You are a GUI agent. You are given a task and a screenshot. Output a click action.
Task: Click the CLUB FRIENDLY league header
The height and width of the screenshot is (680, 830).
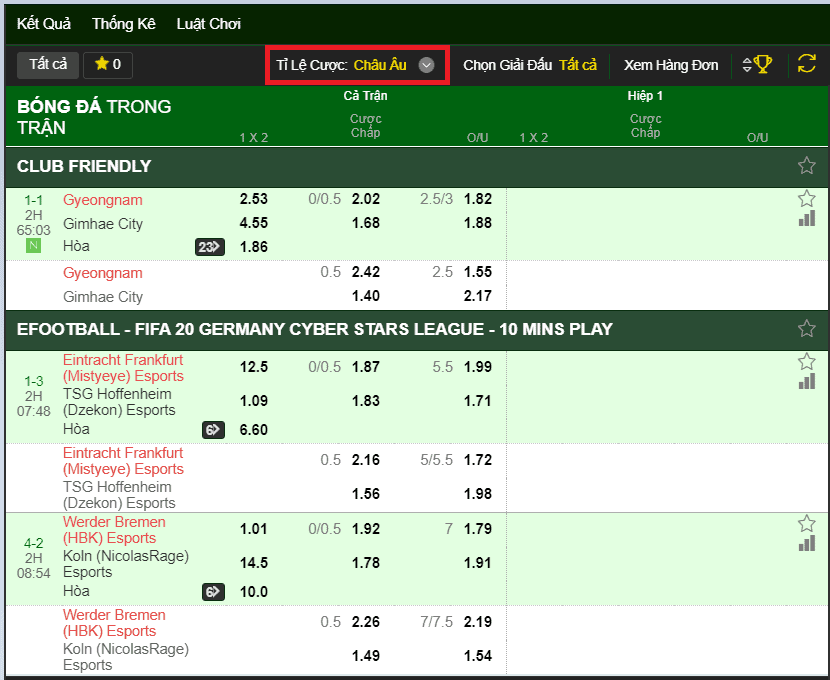(x=417, y=166)
